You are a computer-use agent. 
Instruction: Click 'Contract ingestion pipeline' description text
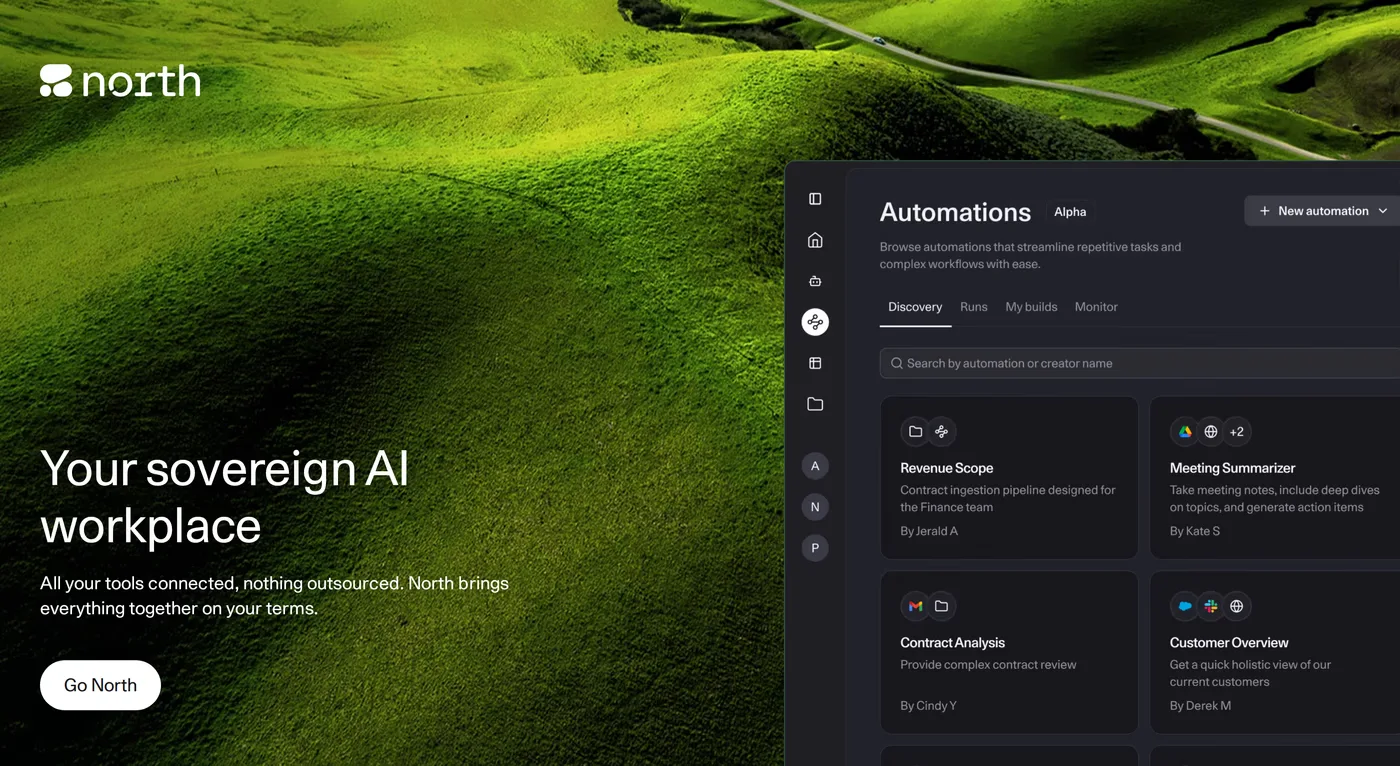coord(1008,499)
